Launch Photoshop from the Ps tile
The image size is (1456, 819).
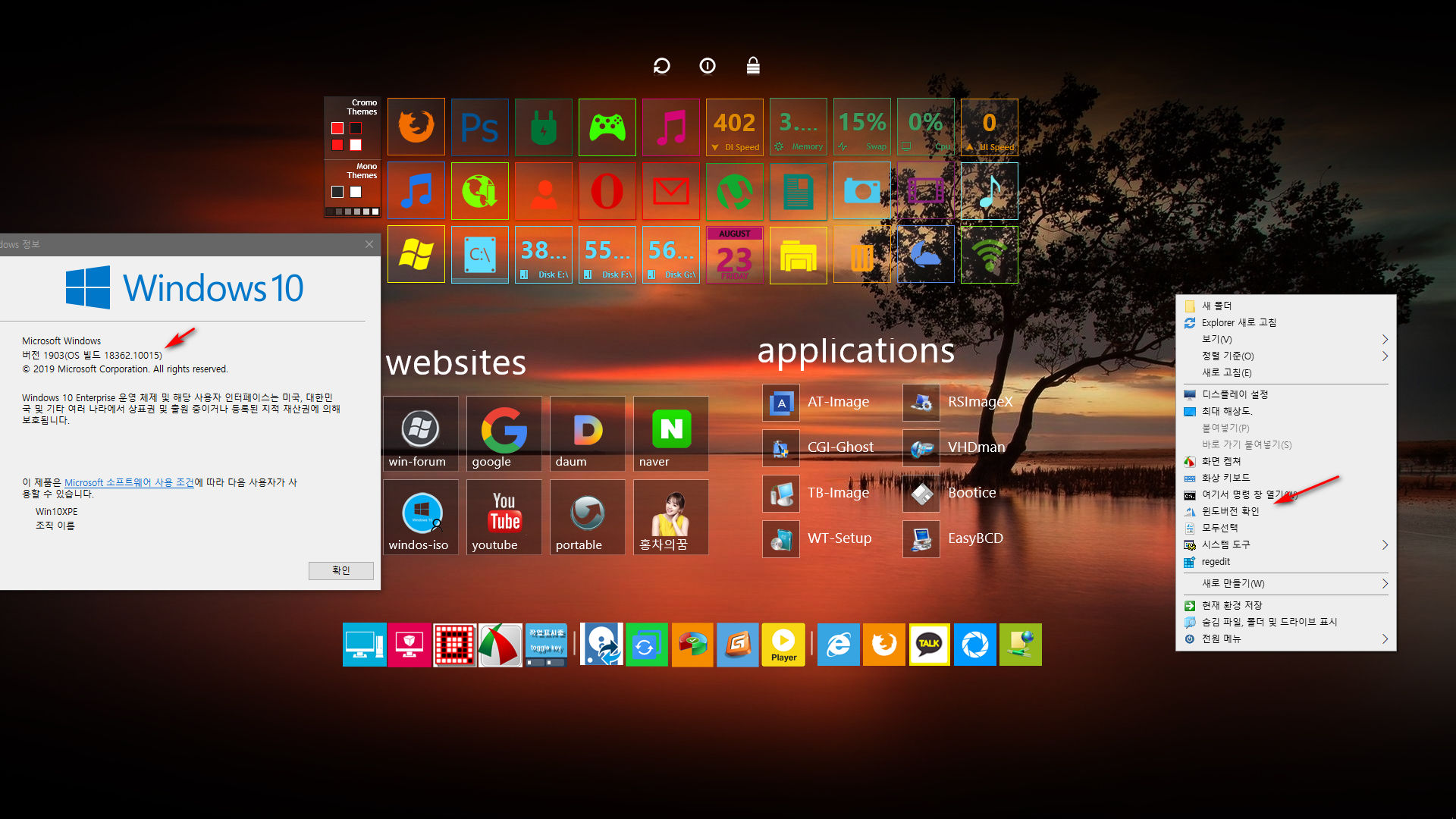tap(479, 127)
